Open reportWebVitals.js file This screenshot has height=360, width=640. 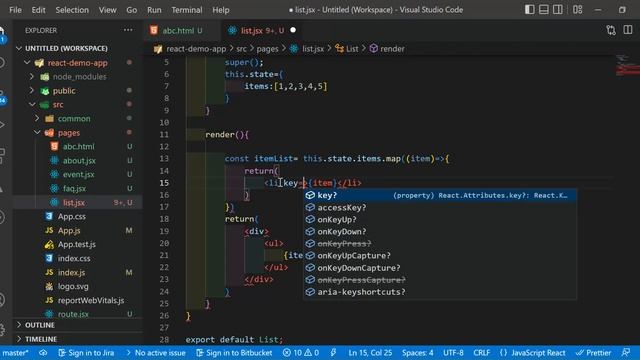click(91, 300)
